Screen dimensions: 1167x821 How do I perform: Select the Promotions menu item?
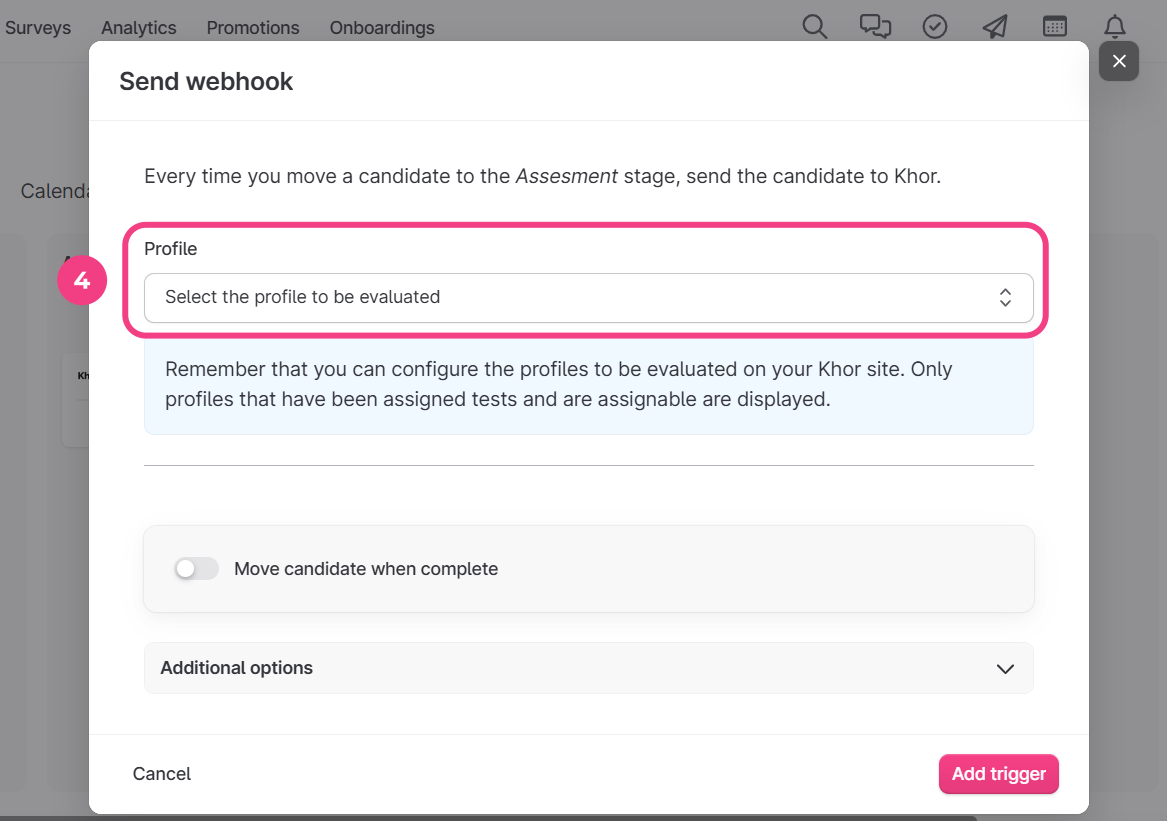[253, 28]
